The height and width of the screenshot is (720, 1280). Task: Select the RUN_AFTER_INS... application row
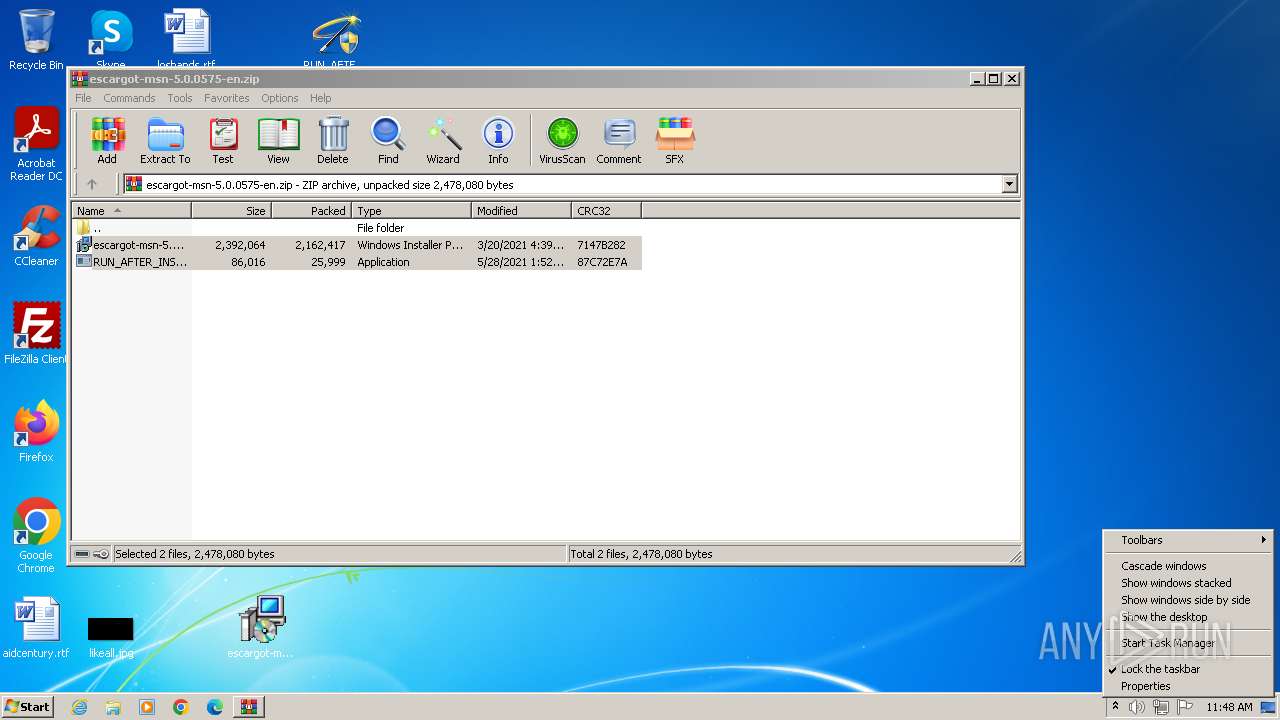pyautogui.click(x=357, y=262)
